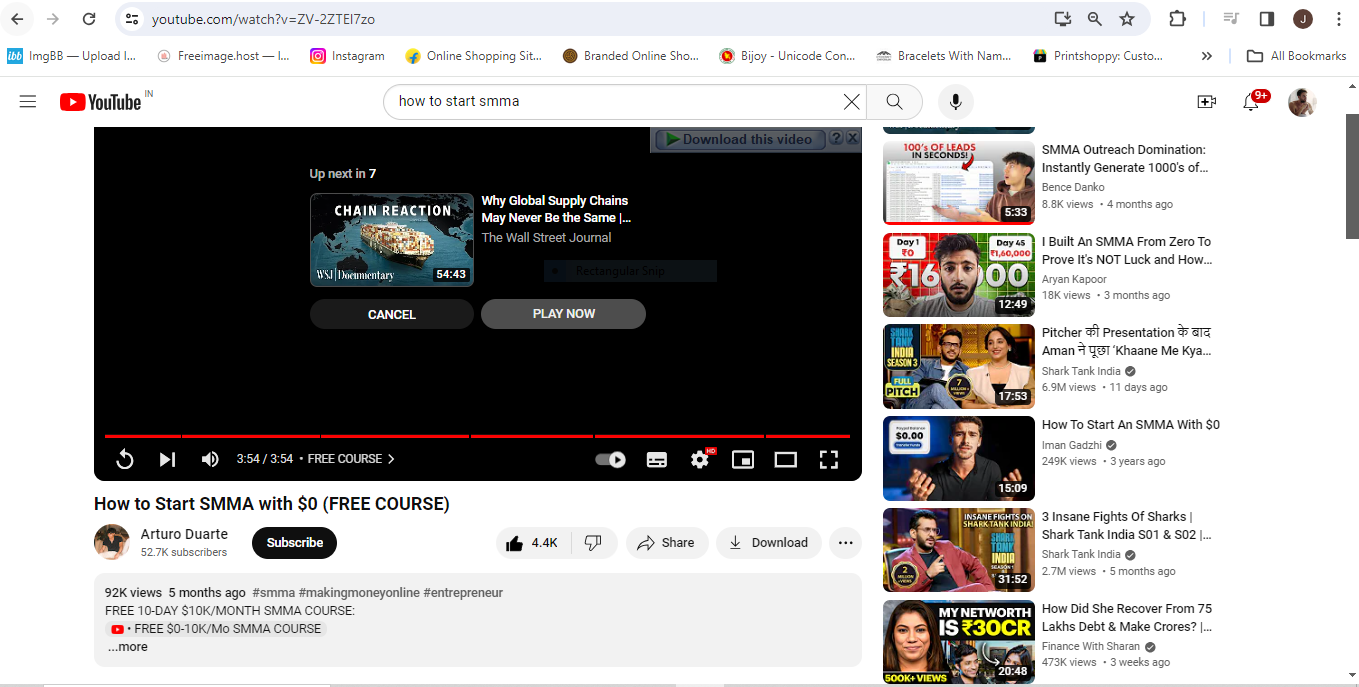Share the video
The image size is (1359, 687).
point(667,542)
